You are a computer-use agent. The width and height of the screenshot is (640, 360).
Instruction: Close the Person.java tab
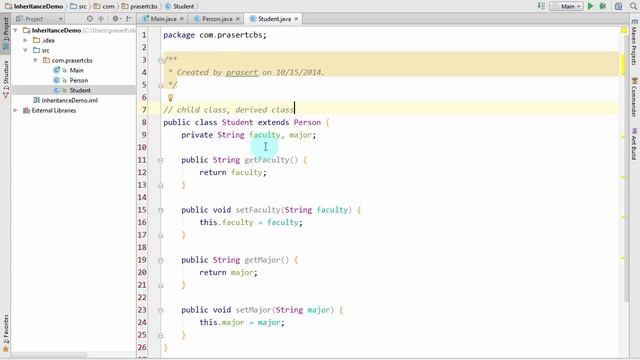(x=238, y=19)
